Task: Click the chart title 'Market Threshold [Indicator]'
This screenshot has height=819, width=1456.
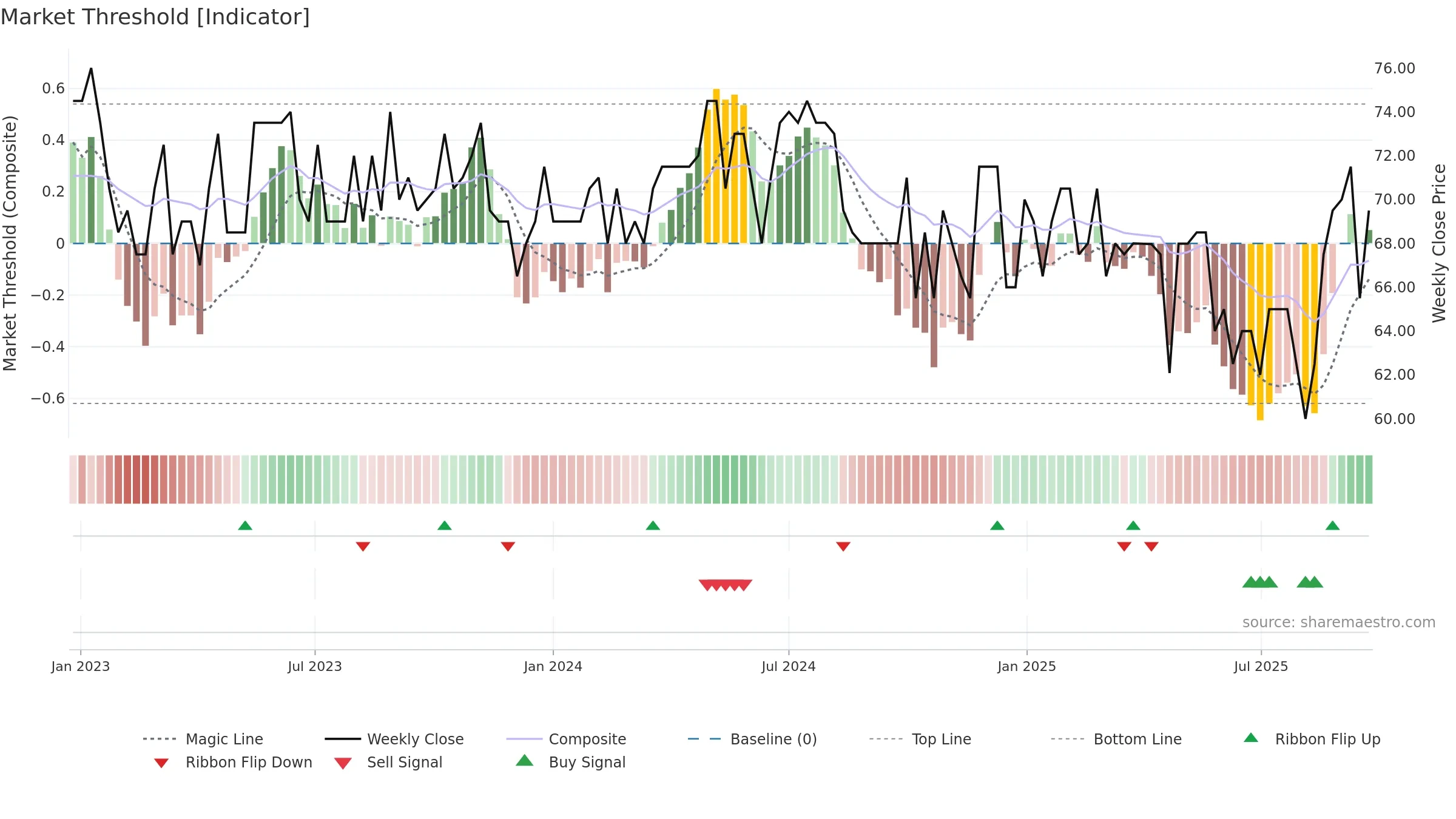Action: (x=155, y=17)
